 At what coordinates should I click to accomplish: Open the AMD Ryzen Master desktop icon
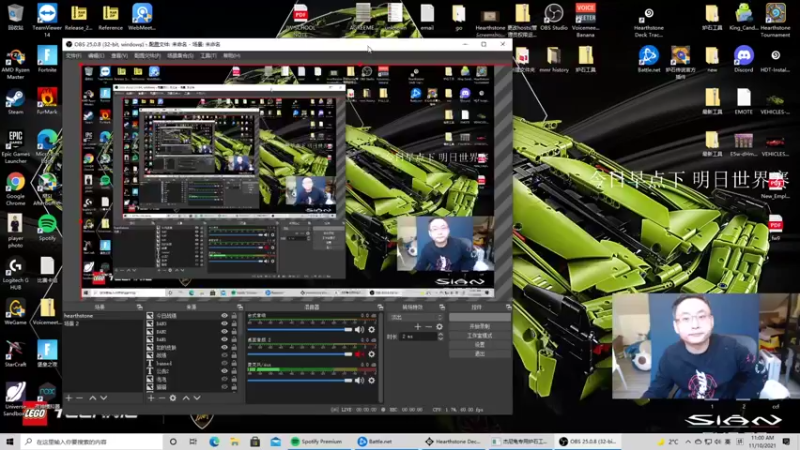15,63
